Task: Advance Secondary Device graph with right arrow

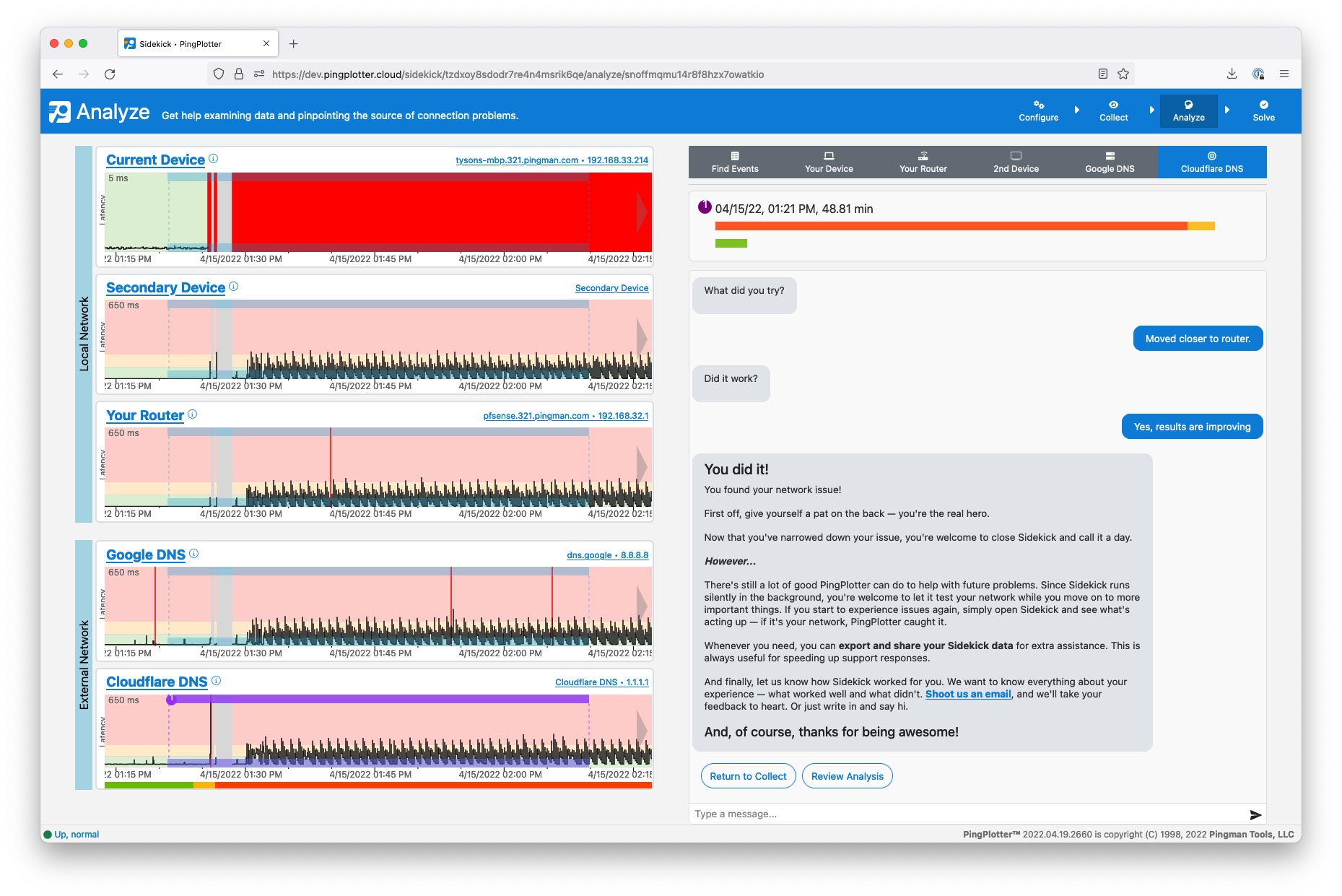Action: tap(642, 338)
